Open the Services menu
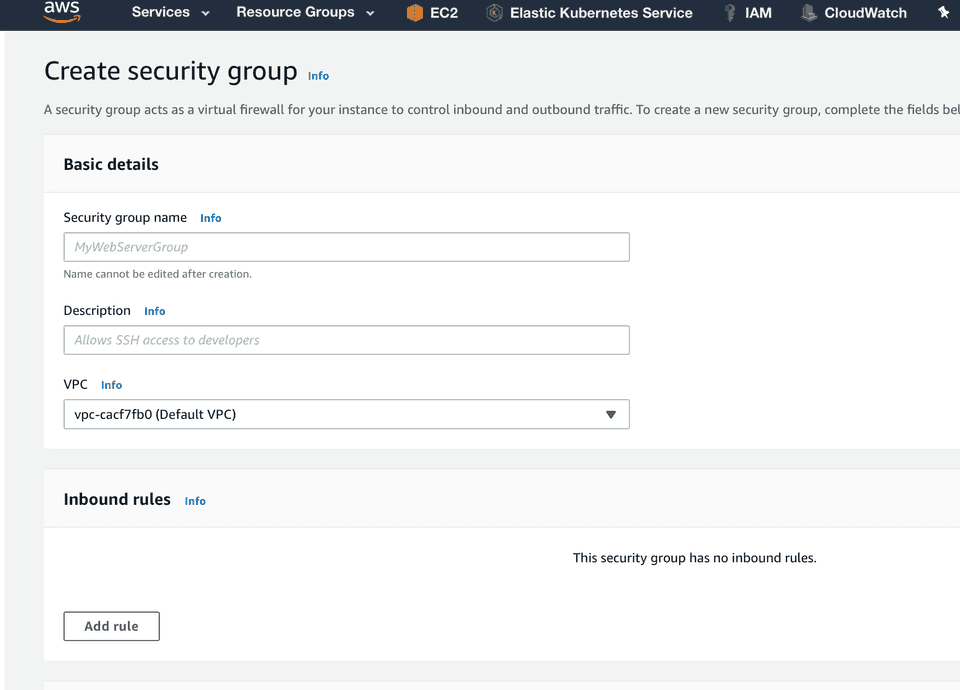960x690 pixels. coord(163,13)
